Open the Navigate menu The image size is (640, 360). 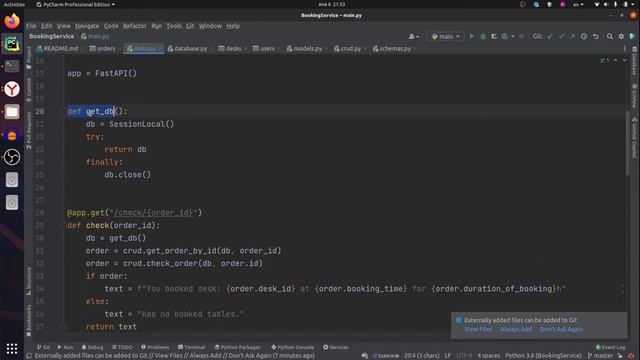[x=87, y=26]
